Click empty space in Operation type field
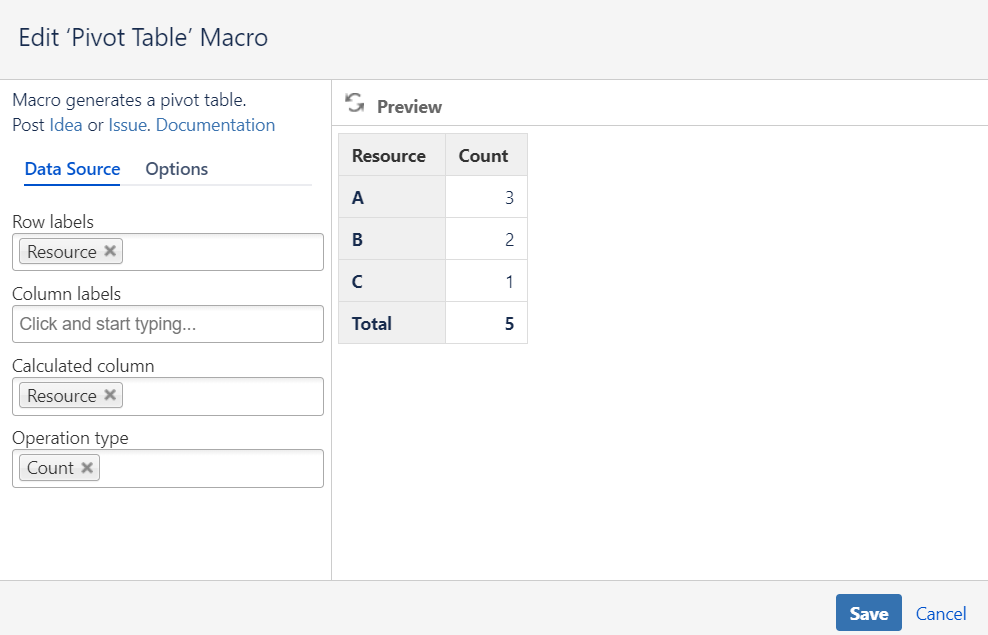This screenshot has width=988, height=635. [x=210, y=468]
